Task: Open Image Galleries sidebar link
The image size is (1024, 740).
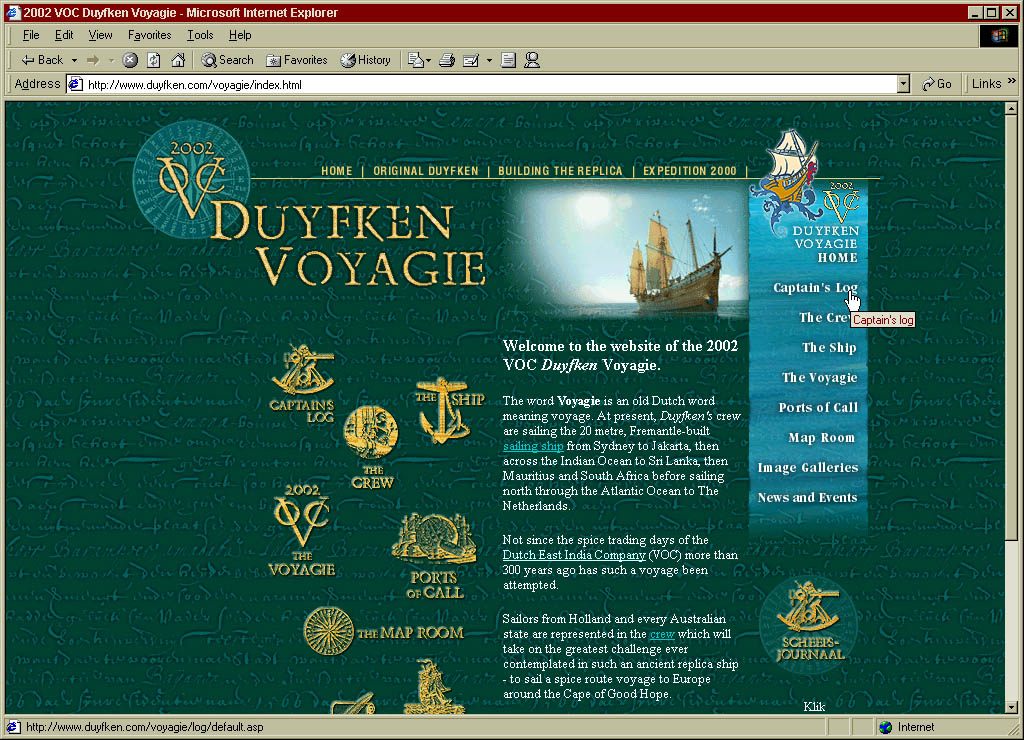Action: pyautogui.click(x=808, y=468)
